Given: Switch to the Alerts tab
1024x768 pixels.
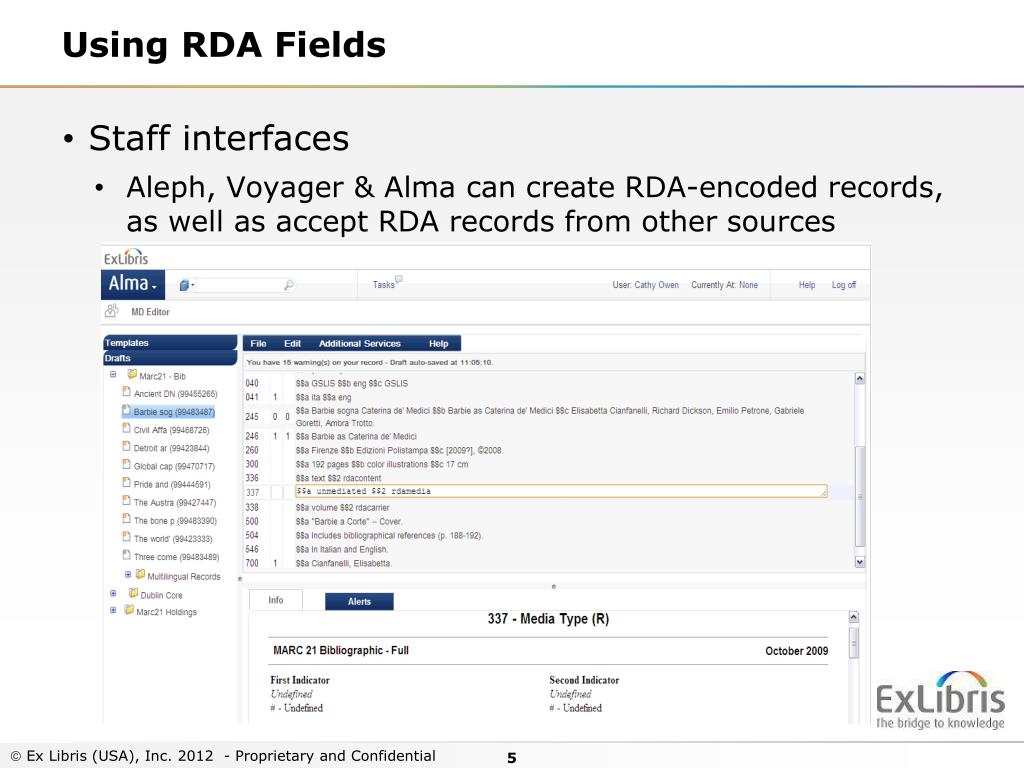Looking at the screenshot, I should 359,601.
